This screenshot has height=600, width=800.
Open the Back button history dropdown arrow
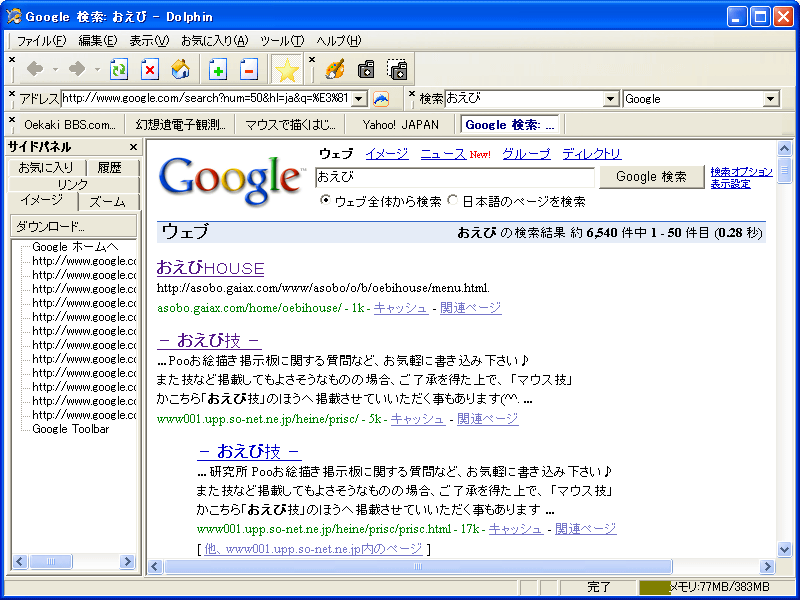coord(56,69)
